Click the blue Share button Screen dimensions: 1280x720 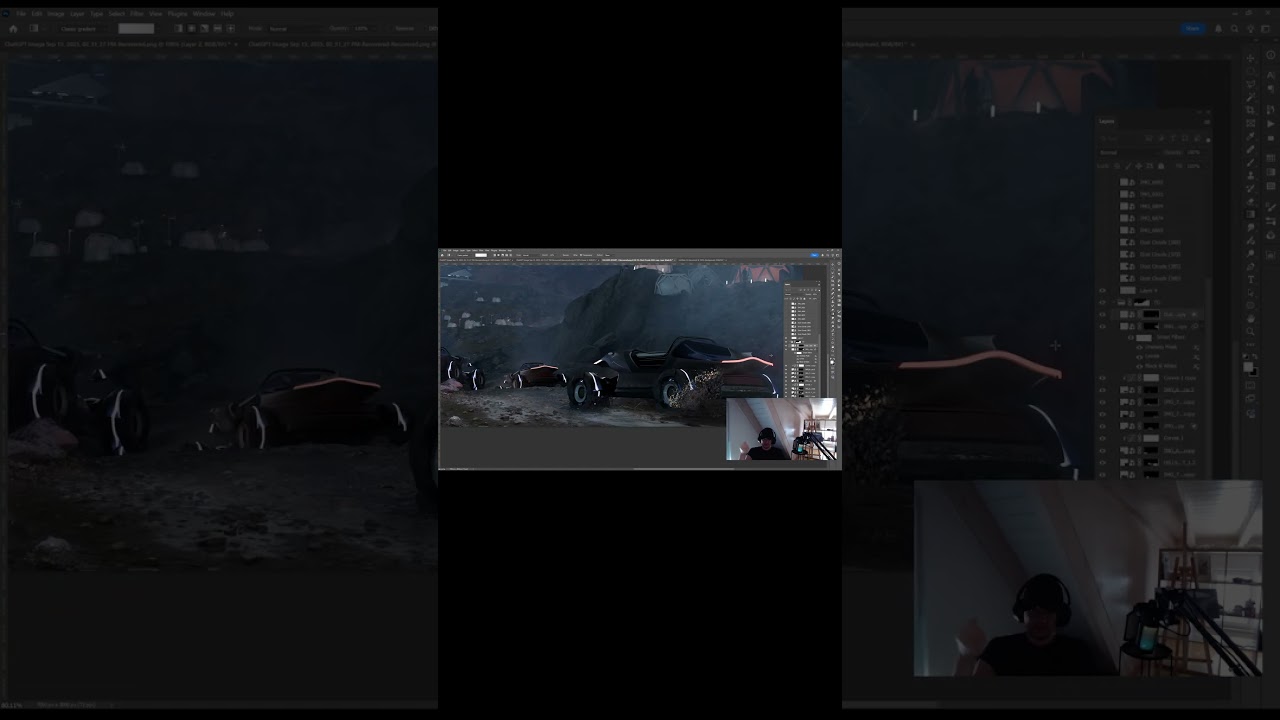[x=1192, y=28]
